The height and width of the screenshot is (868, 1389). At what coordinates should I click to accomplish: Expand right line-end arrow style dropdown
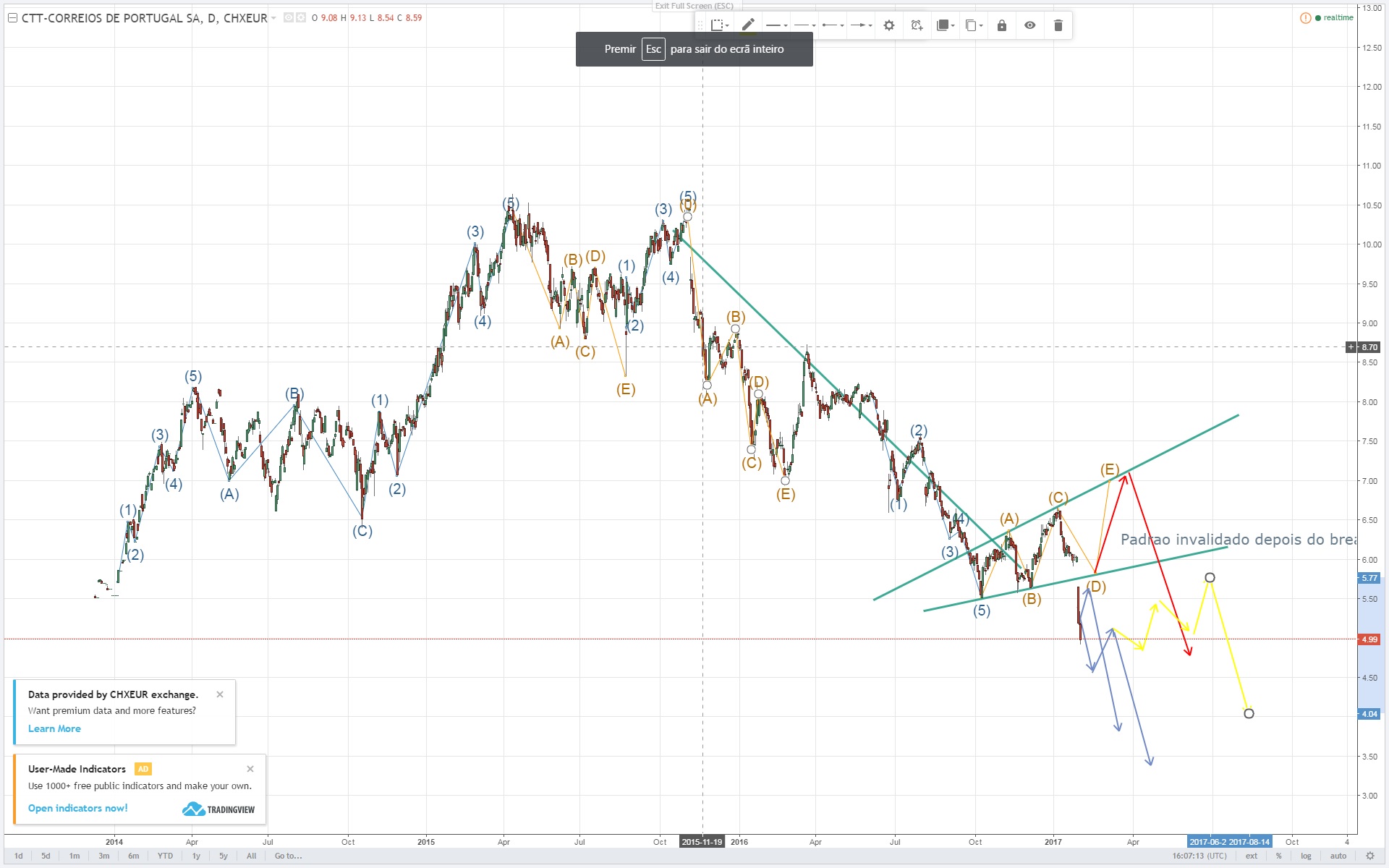pos(861,25)
